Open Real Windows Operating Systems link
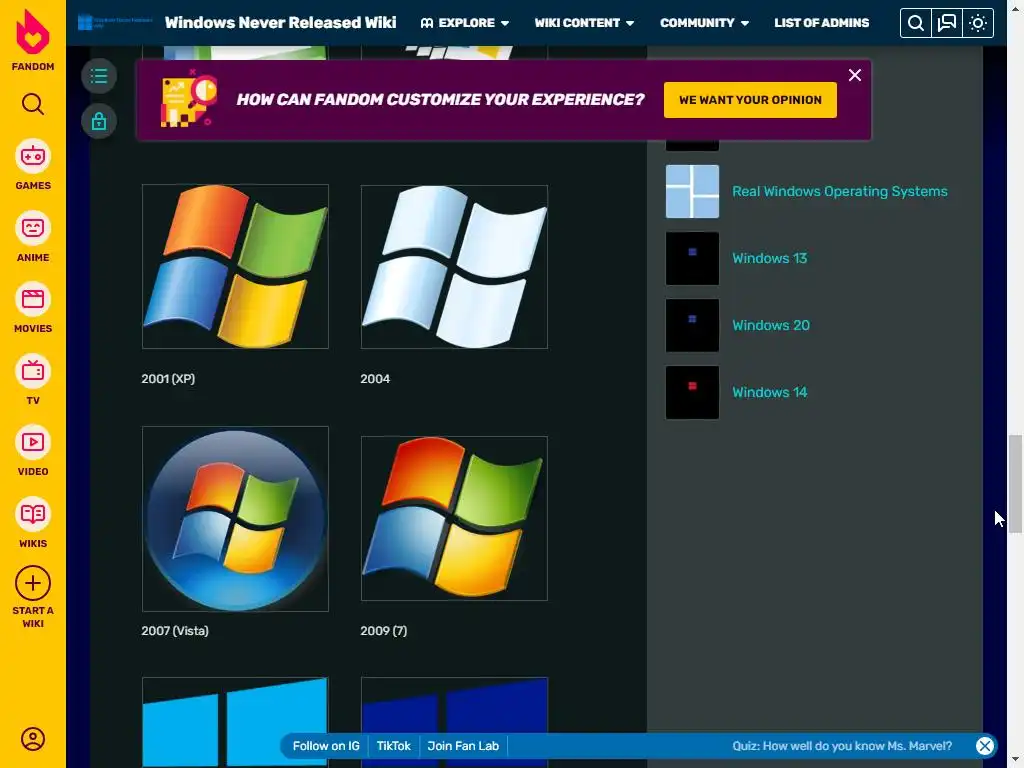 840,191
